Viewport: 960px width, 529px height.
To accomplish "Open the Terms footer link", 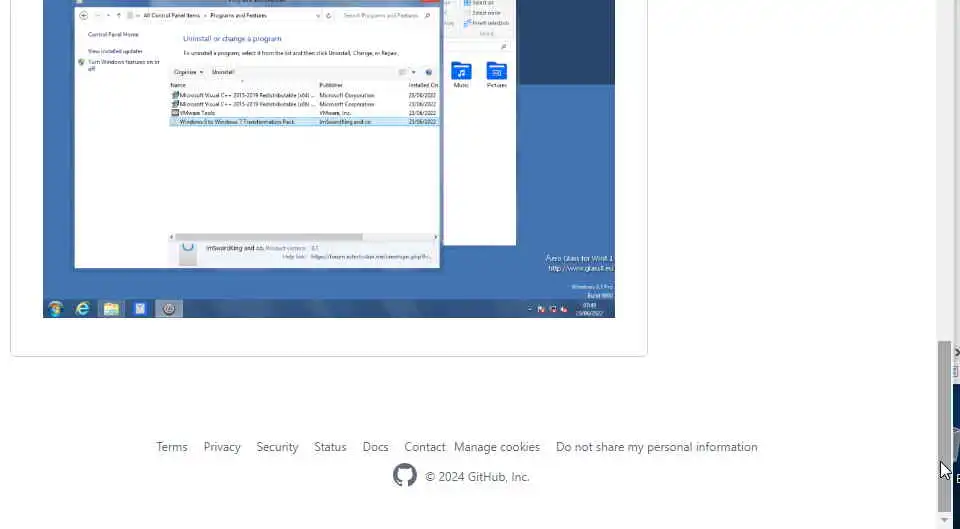I will (171, 447).
